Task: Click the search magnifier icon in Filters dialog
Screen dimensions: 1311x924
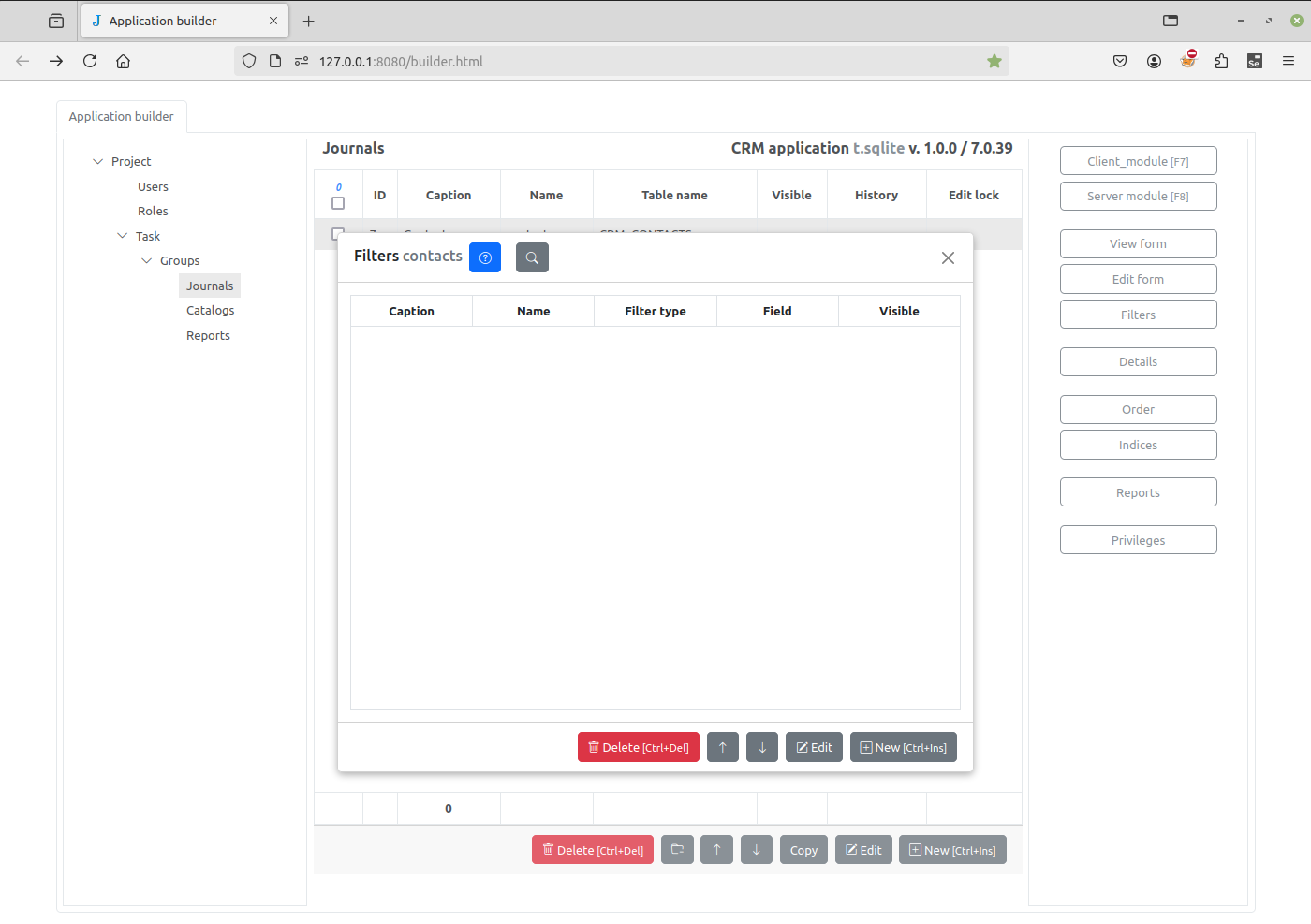Action: 532,257
